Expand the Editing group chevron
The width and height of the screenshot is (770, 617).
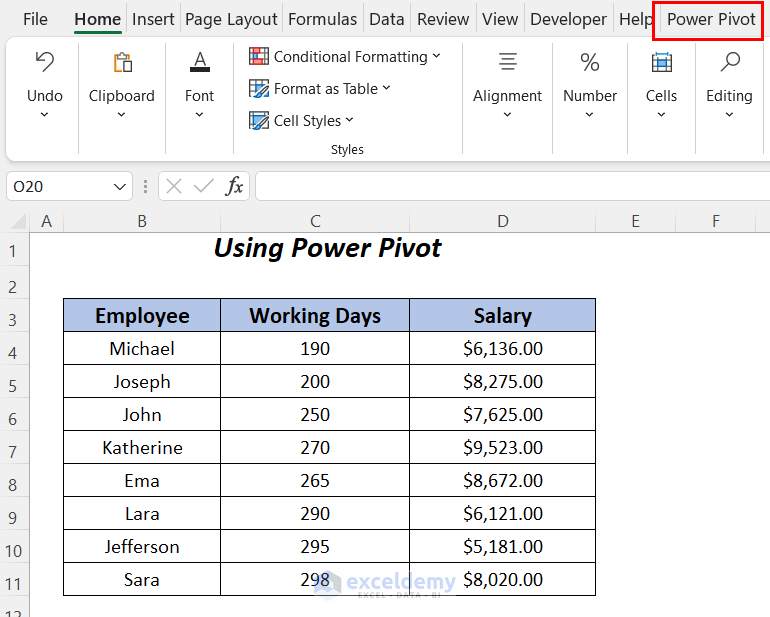[x=729, y=115]
